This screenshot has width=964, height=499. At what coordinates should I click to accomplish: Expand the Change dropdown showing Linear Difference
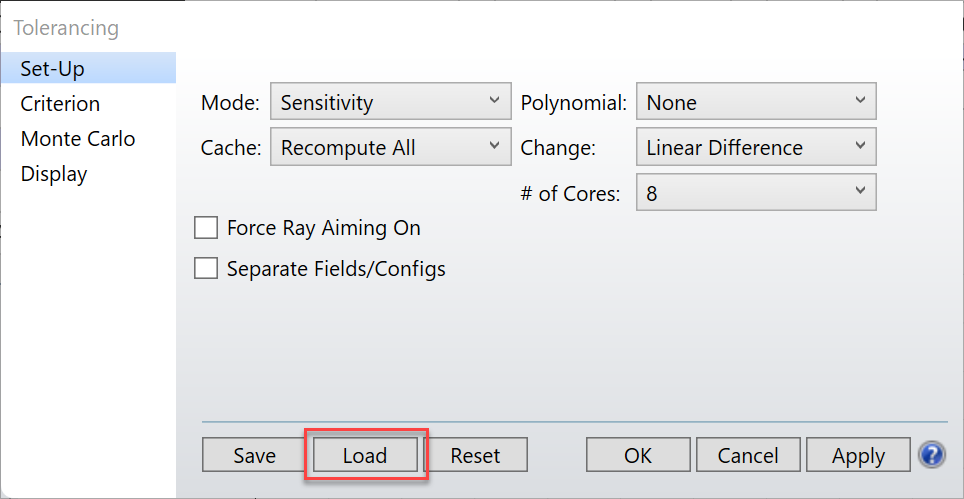coord(756,147)
